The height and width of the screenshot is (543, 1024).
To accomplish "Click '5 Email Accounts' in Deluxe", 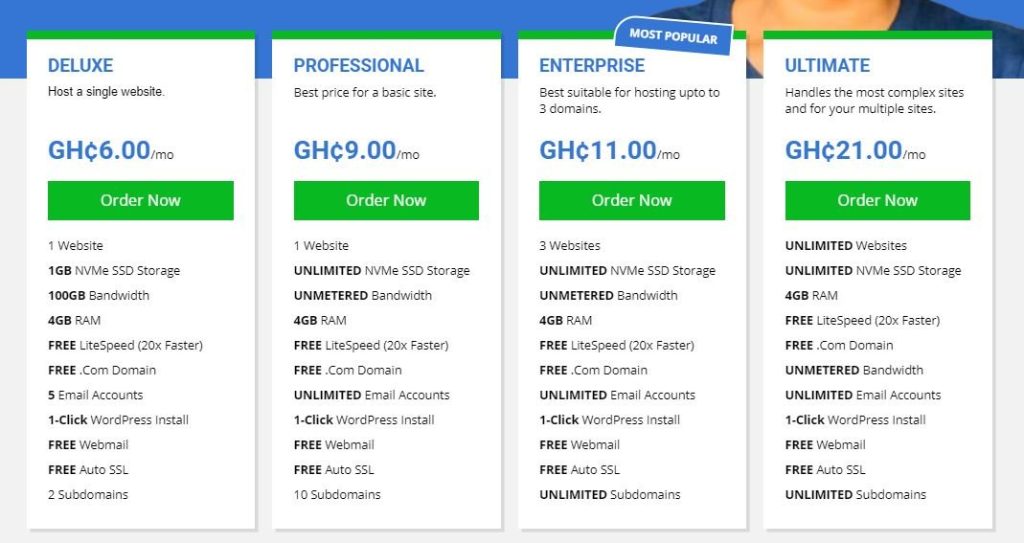I will pyautogui.click(x=95, y=395).
